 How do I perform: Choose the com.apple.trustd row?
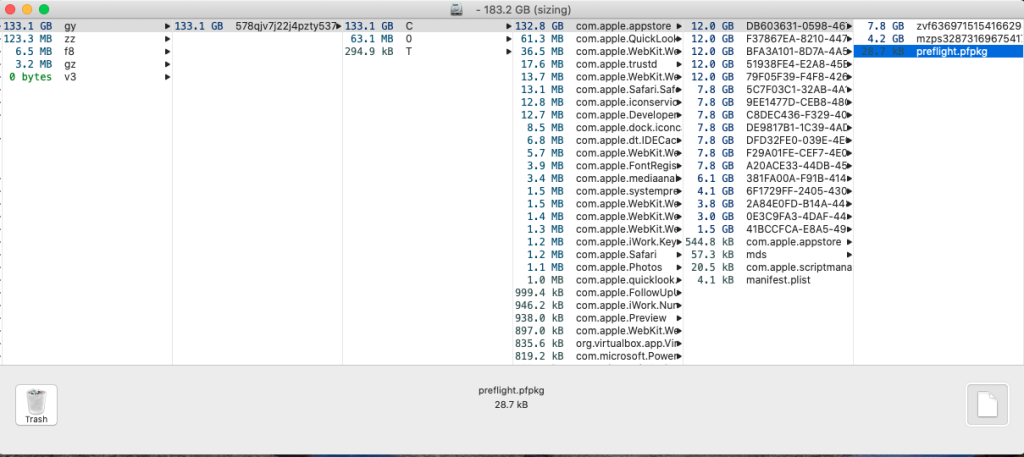620,64
